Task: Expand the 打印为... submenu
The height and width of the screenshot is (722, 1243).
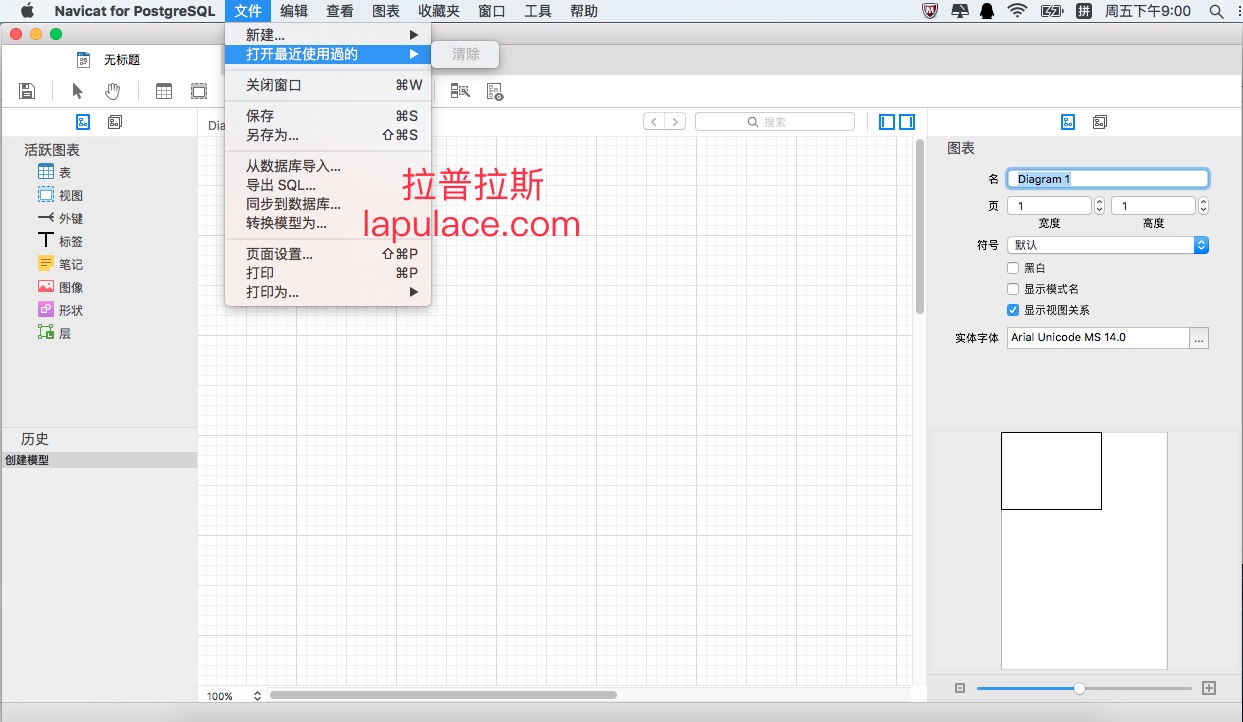Action: coord(328,292)
